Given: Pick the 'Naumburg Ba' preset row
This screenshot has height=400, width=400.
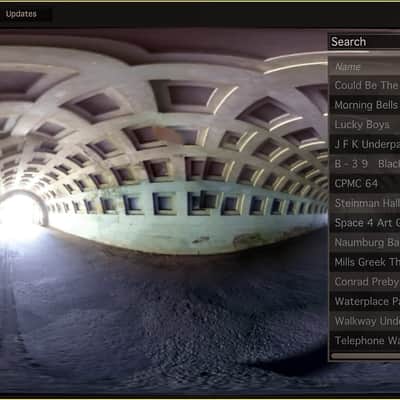Looking at the screenshot, I should click(365, 243).
